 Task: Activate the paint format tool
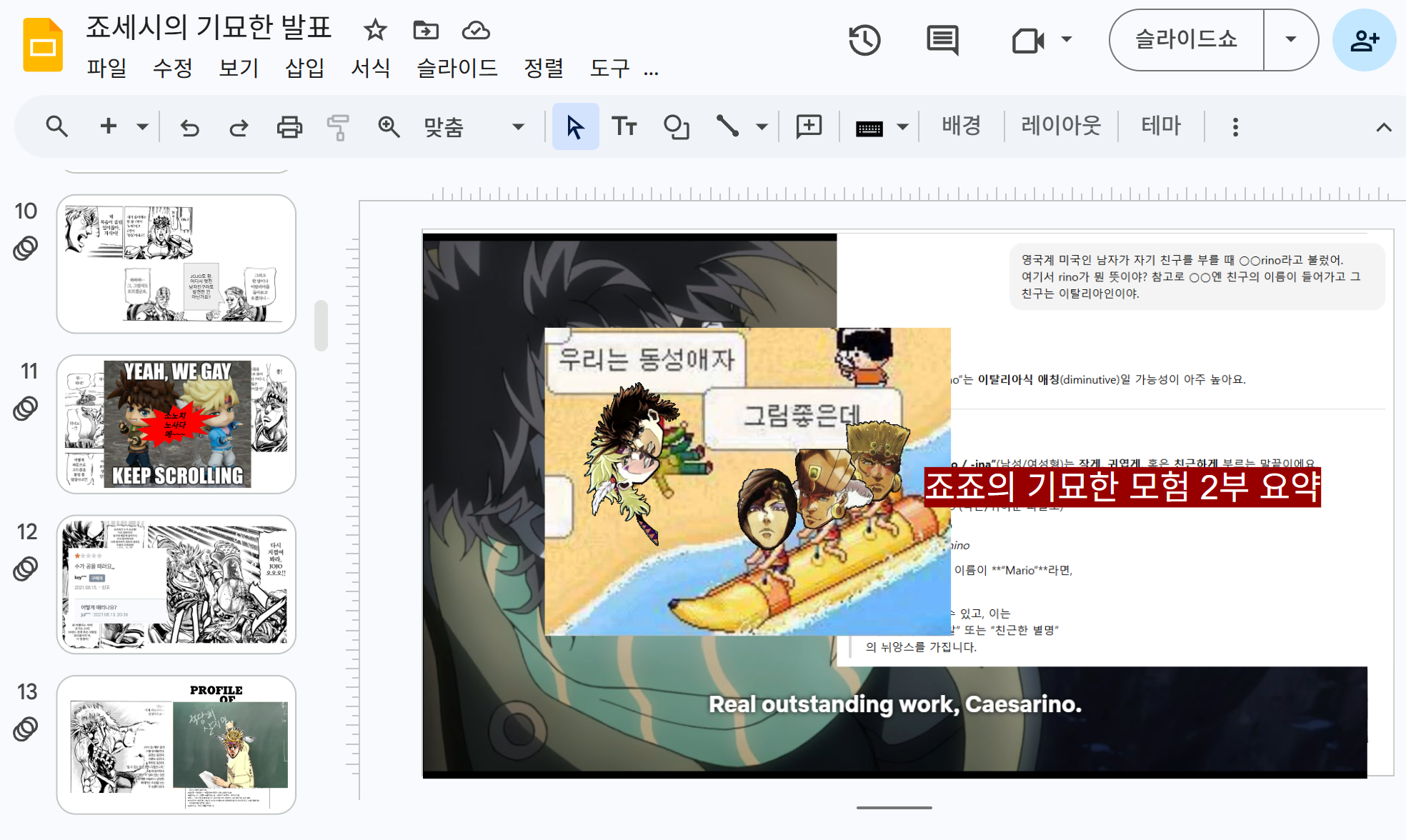click(x=338, y=127)
